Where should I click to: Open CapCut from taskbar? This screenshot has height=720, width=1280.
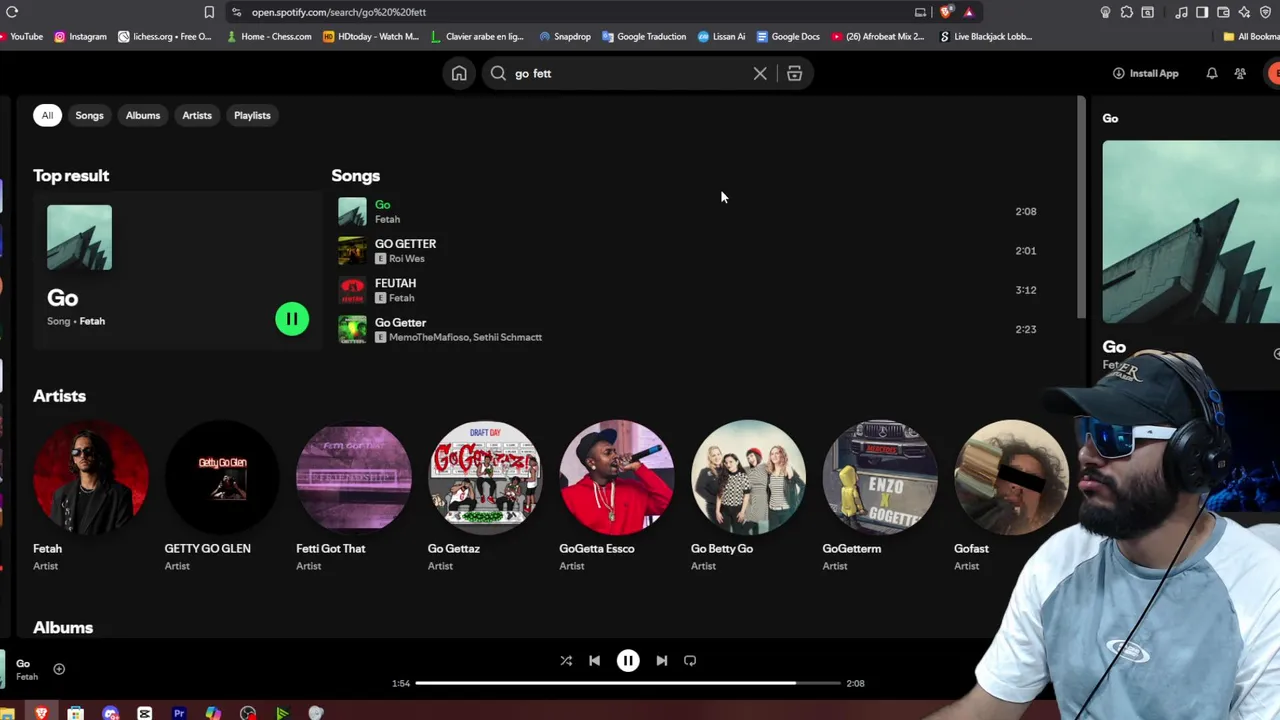(145, 713)
